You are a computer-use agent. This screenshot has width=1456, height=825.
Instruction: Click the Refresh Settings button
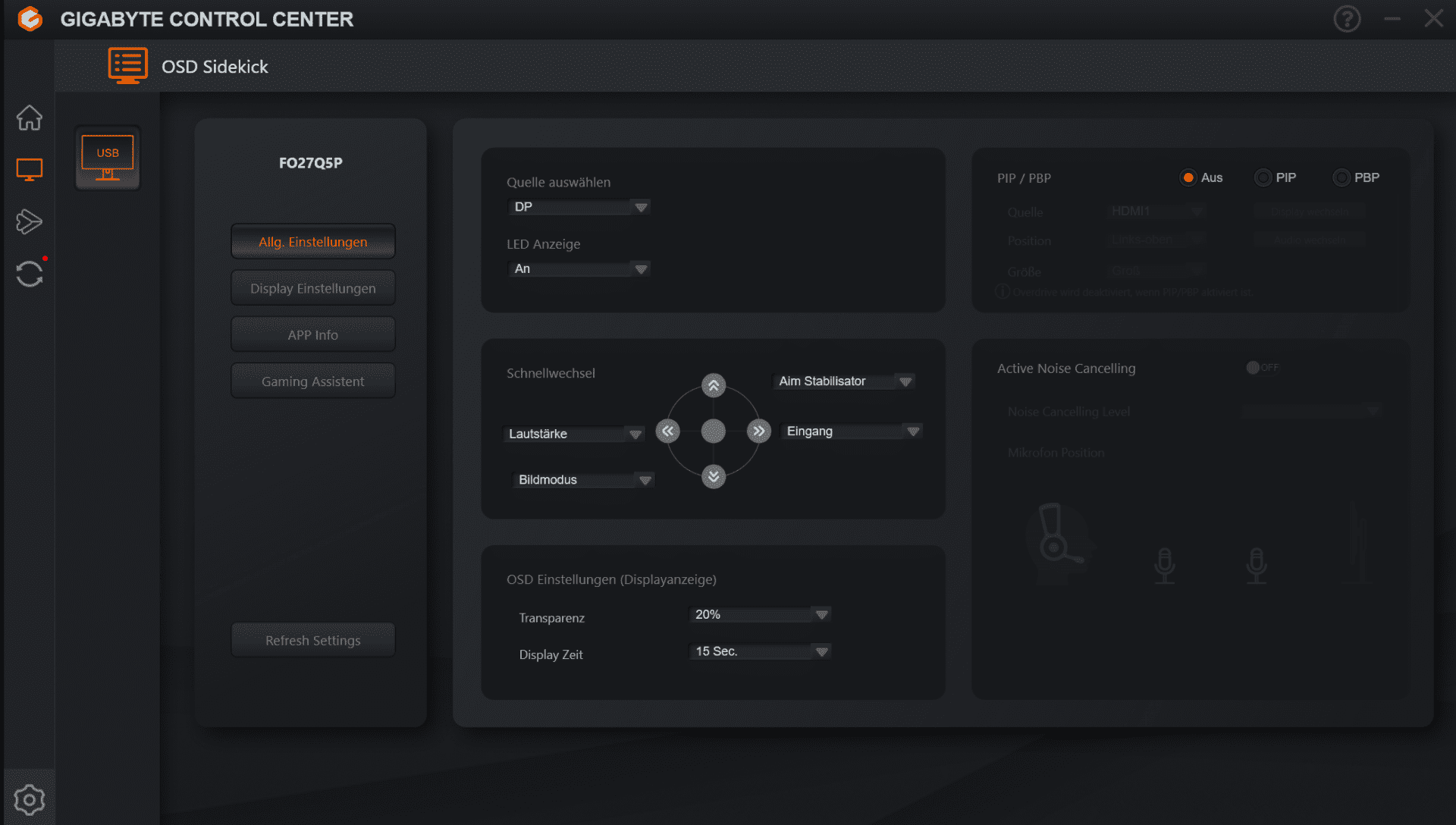click(312, 640)
